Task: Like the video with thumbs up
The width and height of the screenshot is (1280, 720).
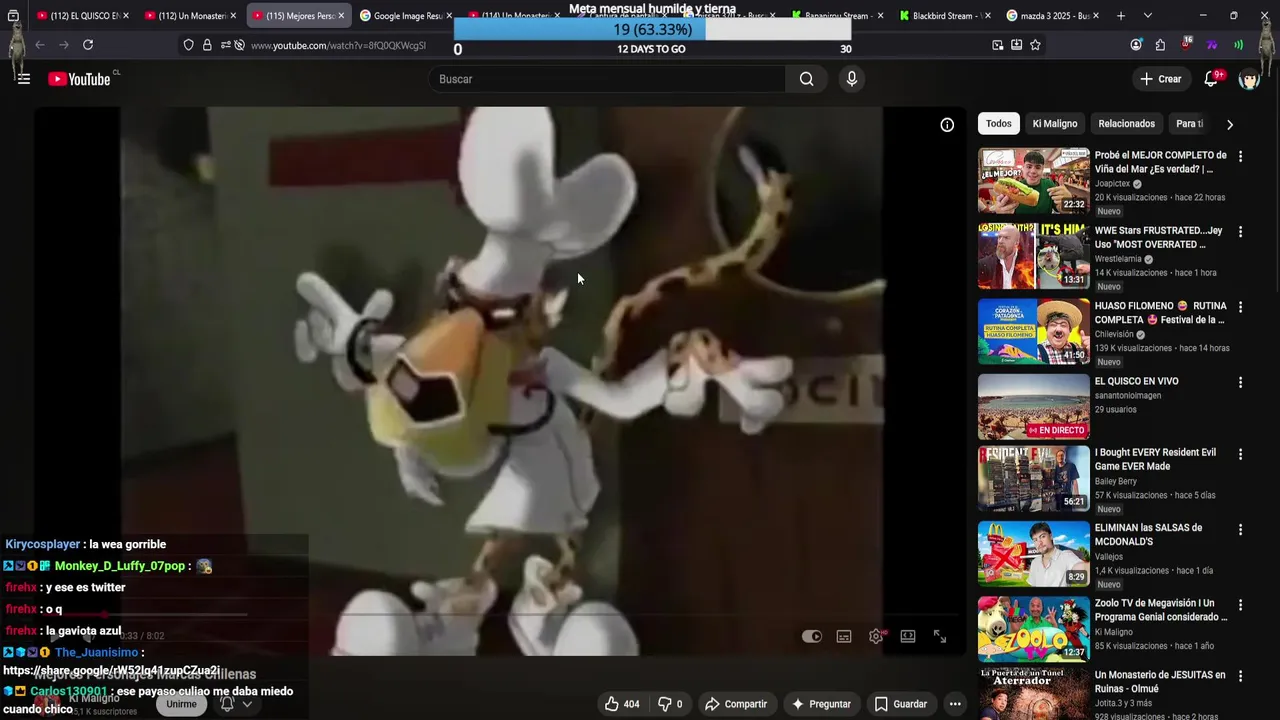Action: 622,704
